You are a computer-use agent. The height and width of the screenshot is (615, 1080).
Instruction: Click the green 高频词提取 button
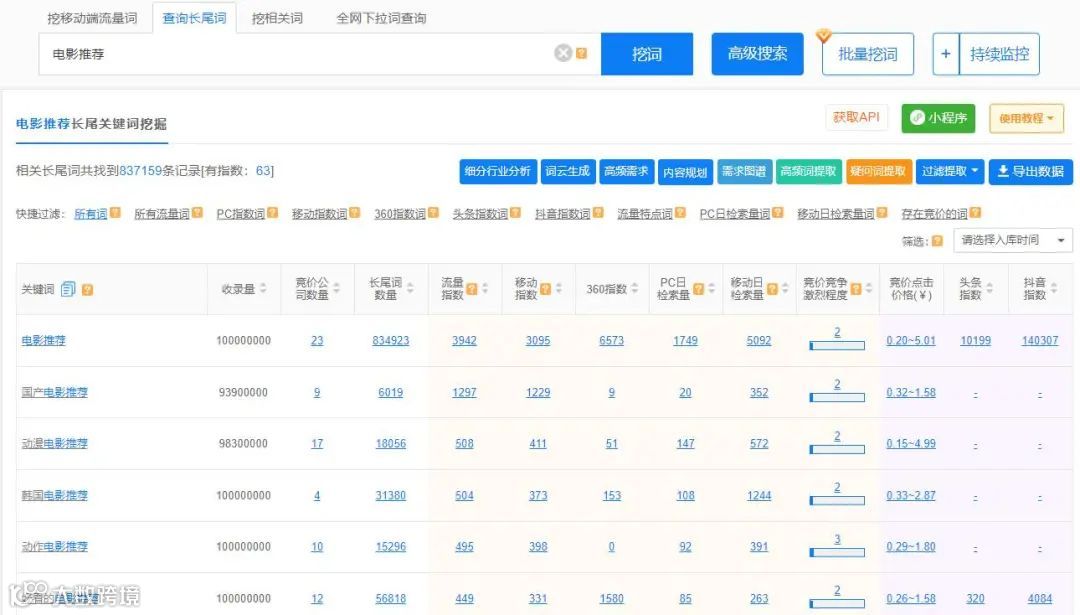pyautogui.click(x=809, y=171)
